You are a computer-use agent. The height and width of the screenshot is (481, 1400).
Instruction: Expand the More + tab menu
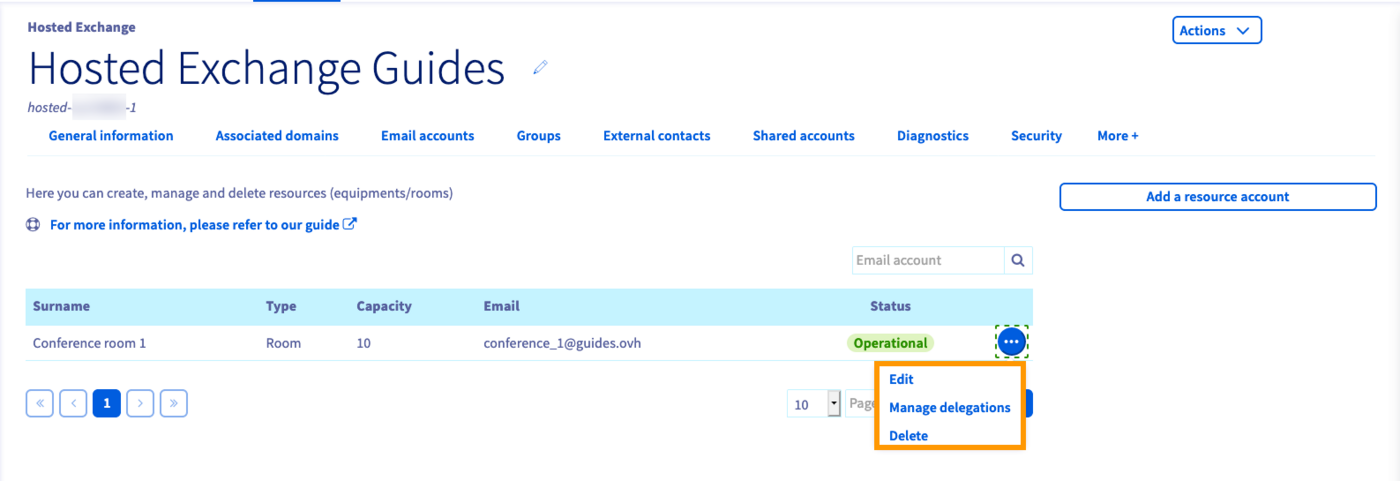pyautogui.click(x=1117, y=136)
